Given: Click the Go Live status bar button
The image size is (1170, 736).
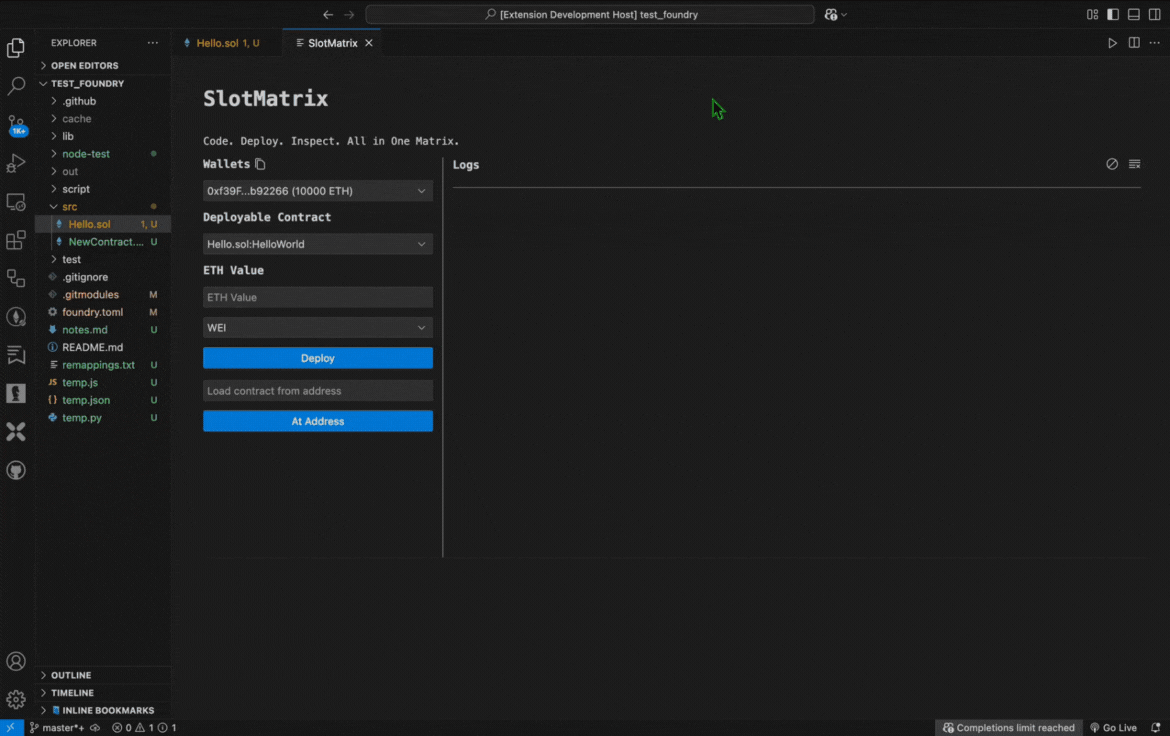Looking at the screenshot, I should [1113, 728].
